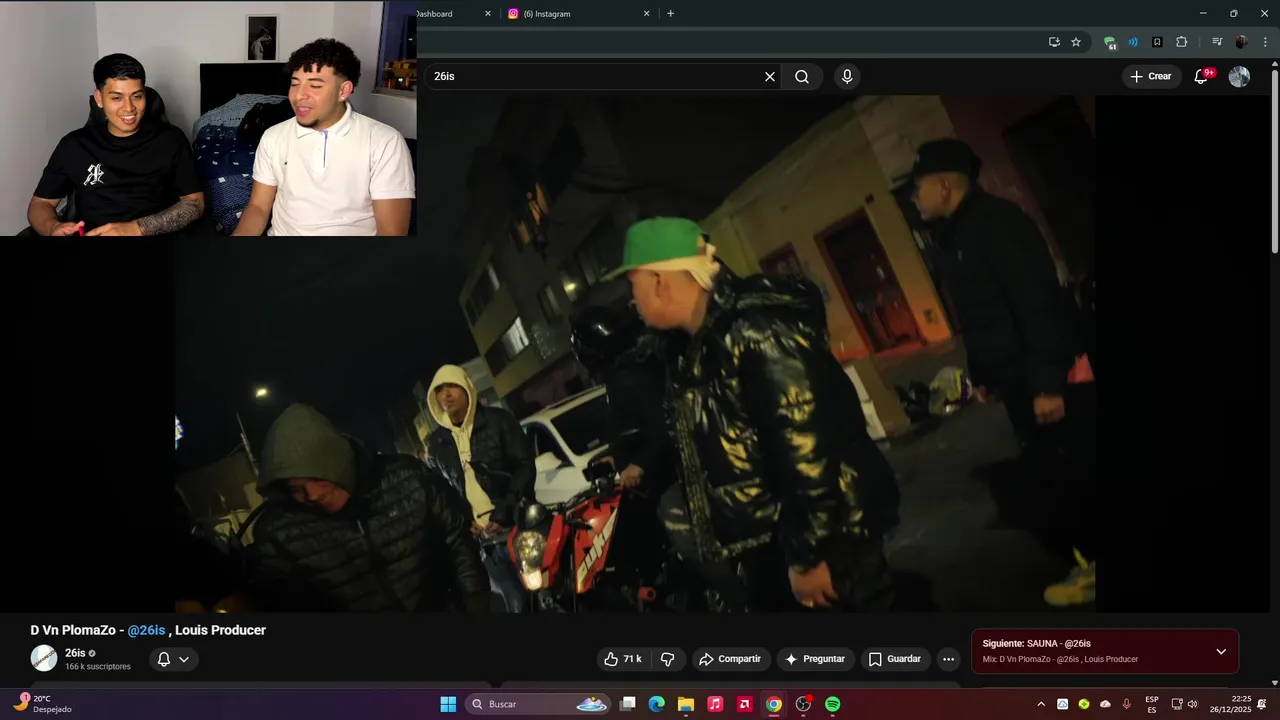1280x720 pixels.
Task: Open Task View in the taskbar
Action: 627,704
